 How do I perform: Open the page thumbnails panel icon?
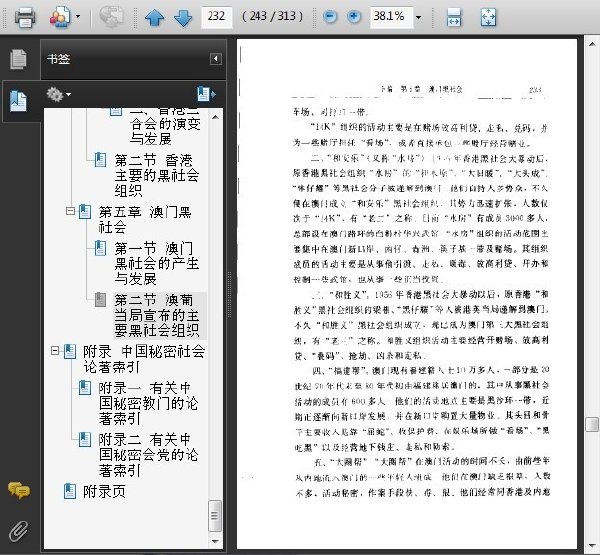[18, 59]
